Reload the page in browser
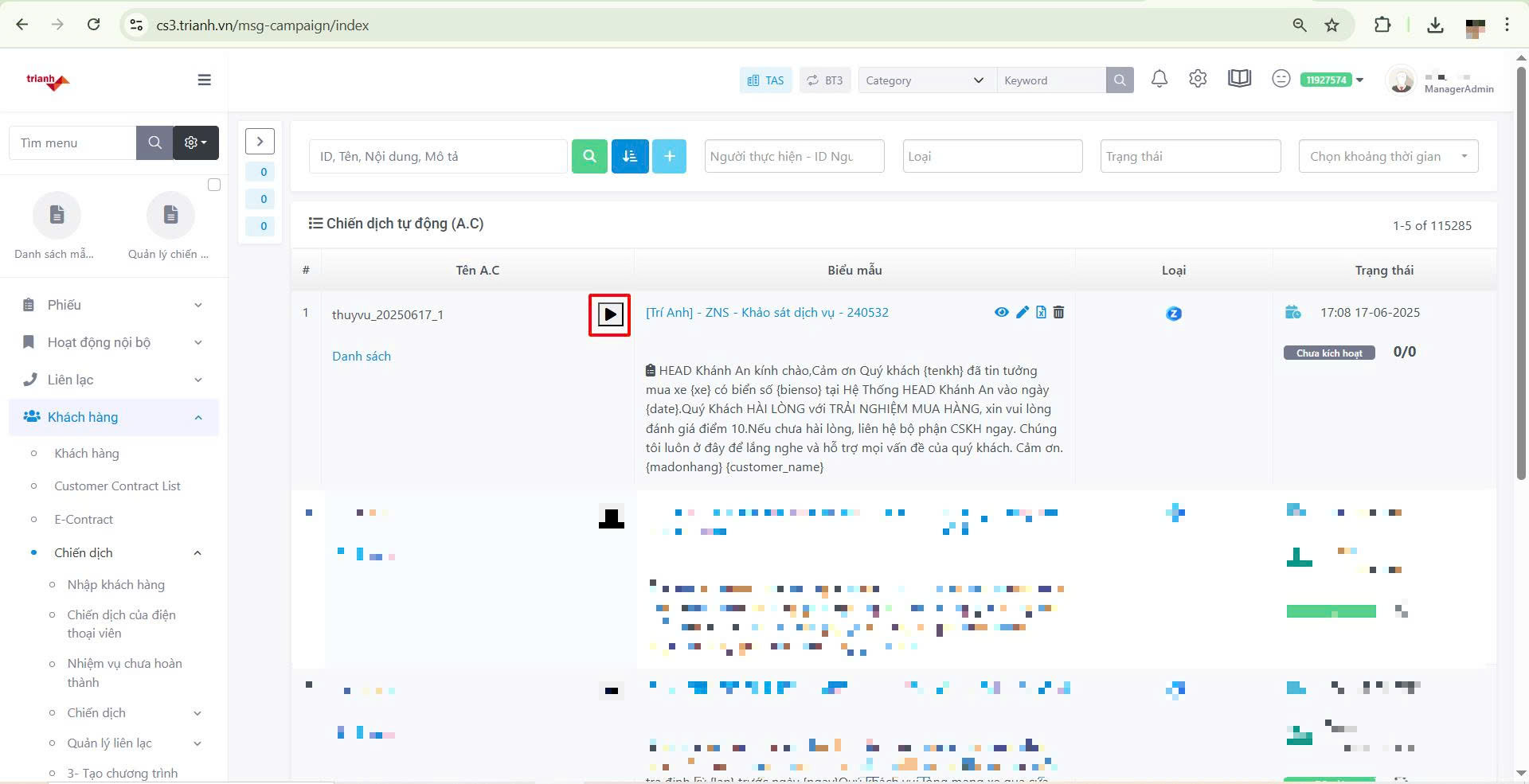 93,24
